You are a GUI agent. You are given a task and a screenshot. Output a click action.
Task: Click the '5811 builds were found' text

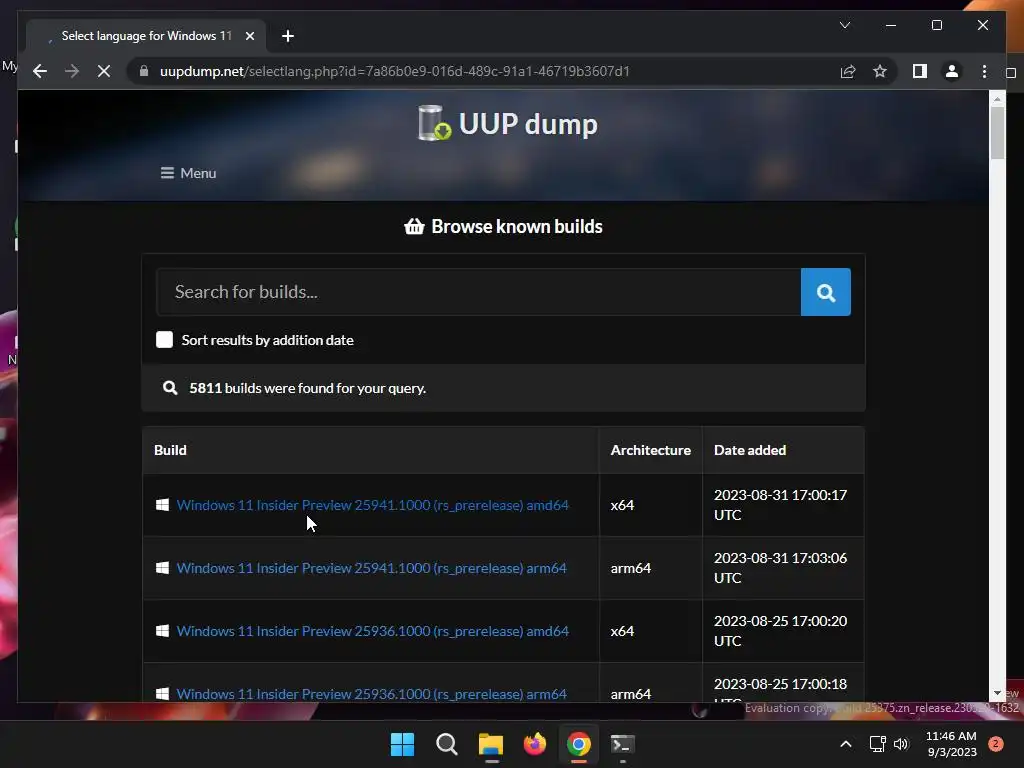coord(308,388)
